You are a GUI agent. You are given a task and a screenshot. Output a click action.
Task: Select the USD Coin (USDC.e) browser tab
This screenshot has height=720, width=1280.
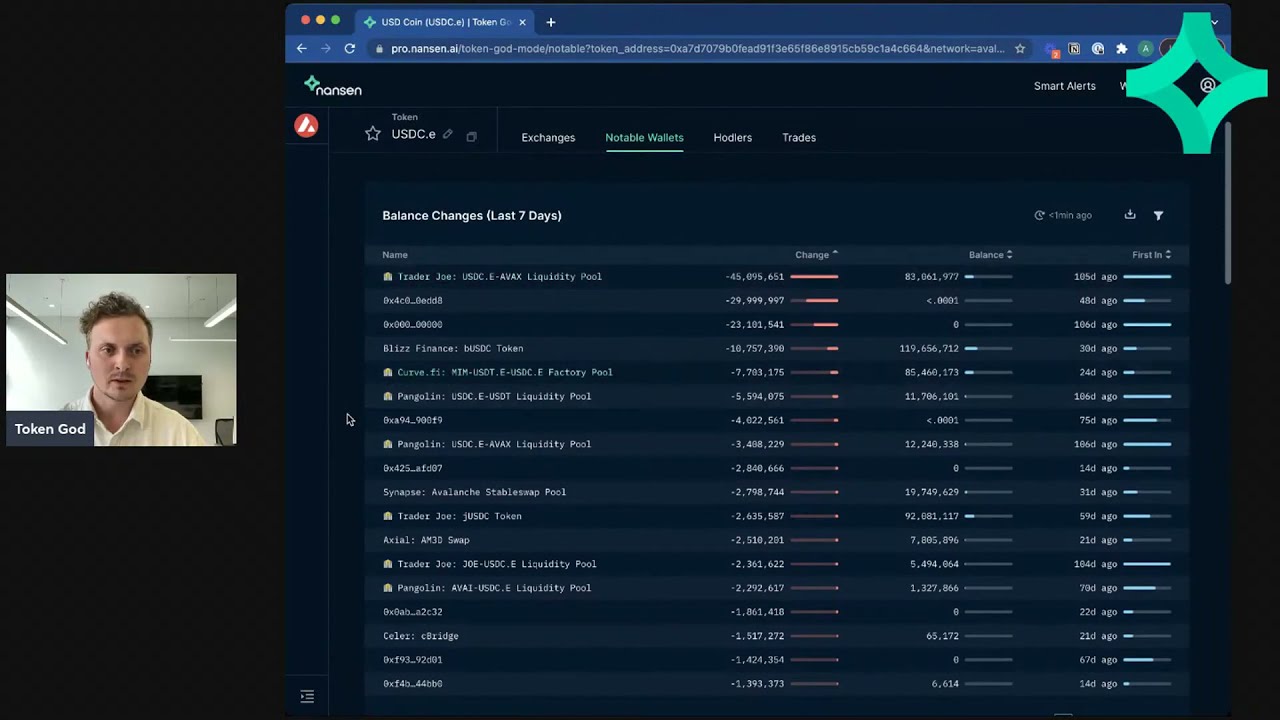(446, 22)
